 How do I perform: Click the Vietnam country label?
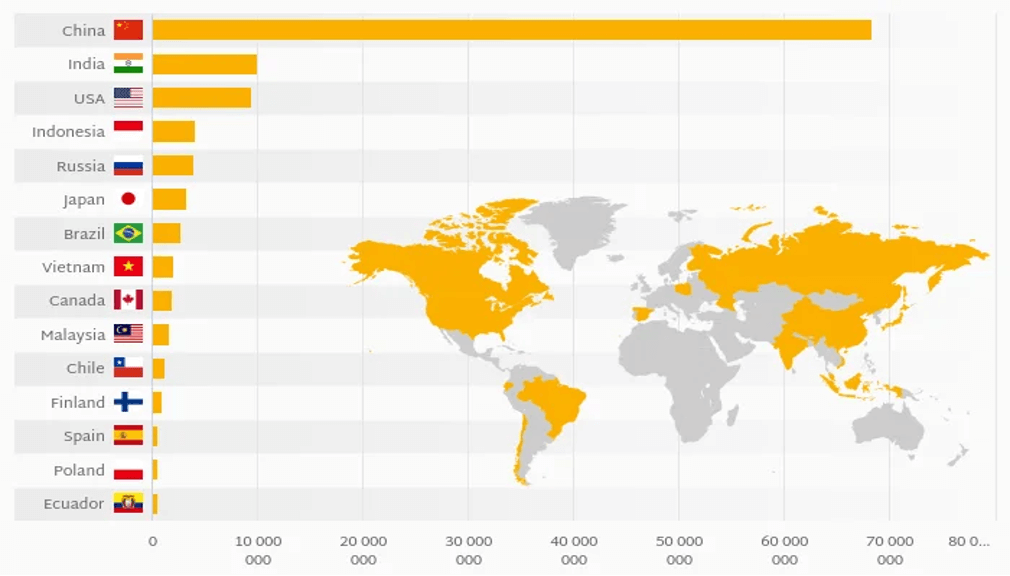pos(73,267)
